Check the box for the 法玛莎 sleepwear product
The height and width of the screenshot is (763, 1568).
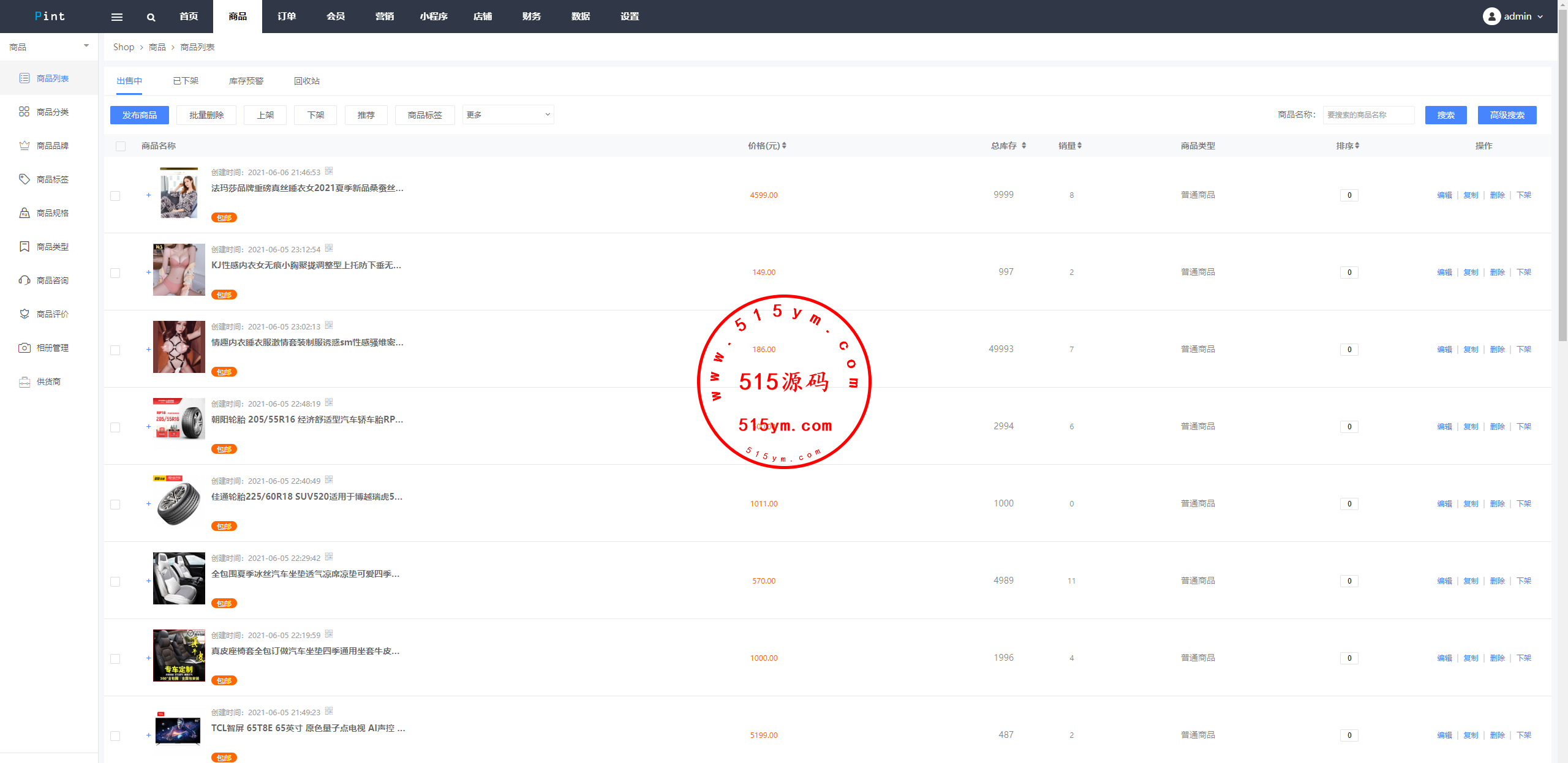[x=115, y=195]
